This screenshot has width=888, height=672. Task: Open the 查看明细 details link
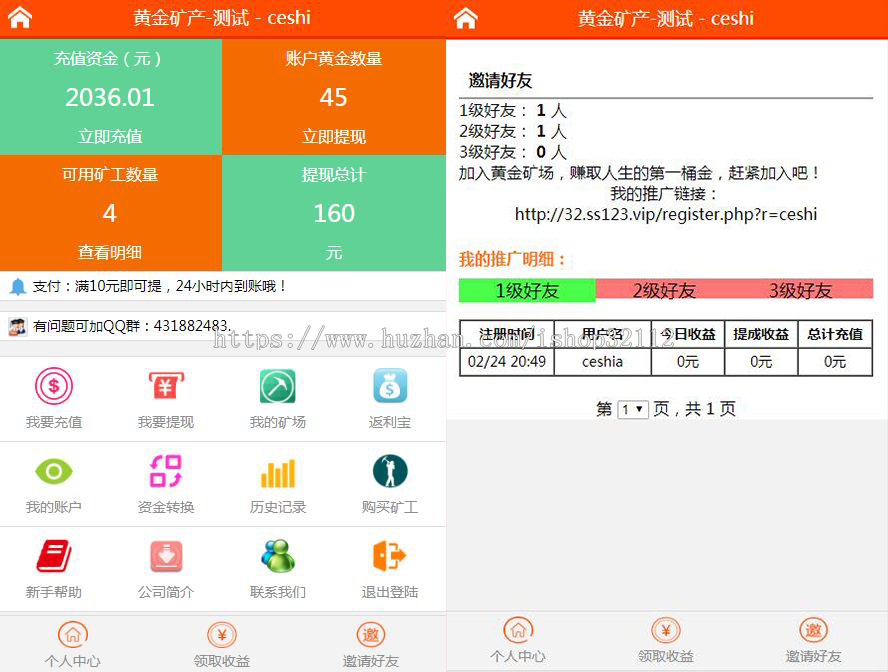pos(111,250)
